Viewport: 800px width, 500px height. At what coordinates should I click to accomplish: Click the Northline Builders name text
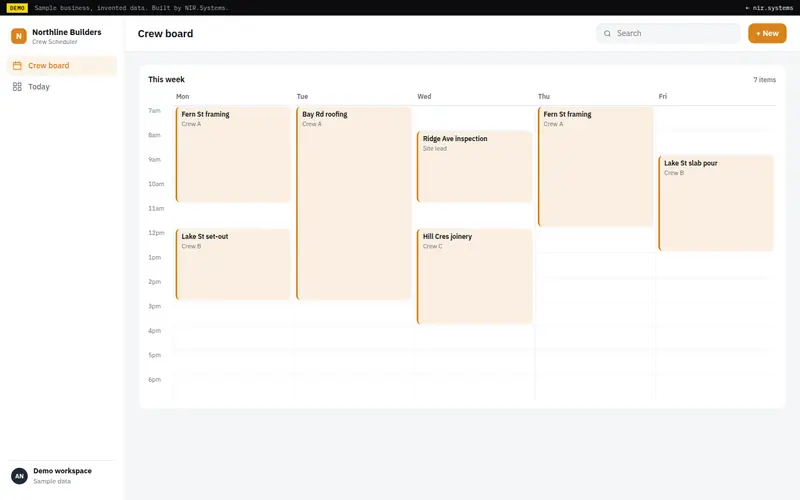coord(67,32)
